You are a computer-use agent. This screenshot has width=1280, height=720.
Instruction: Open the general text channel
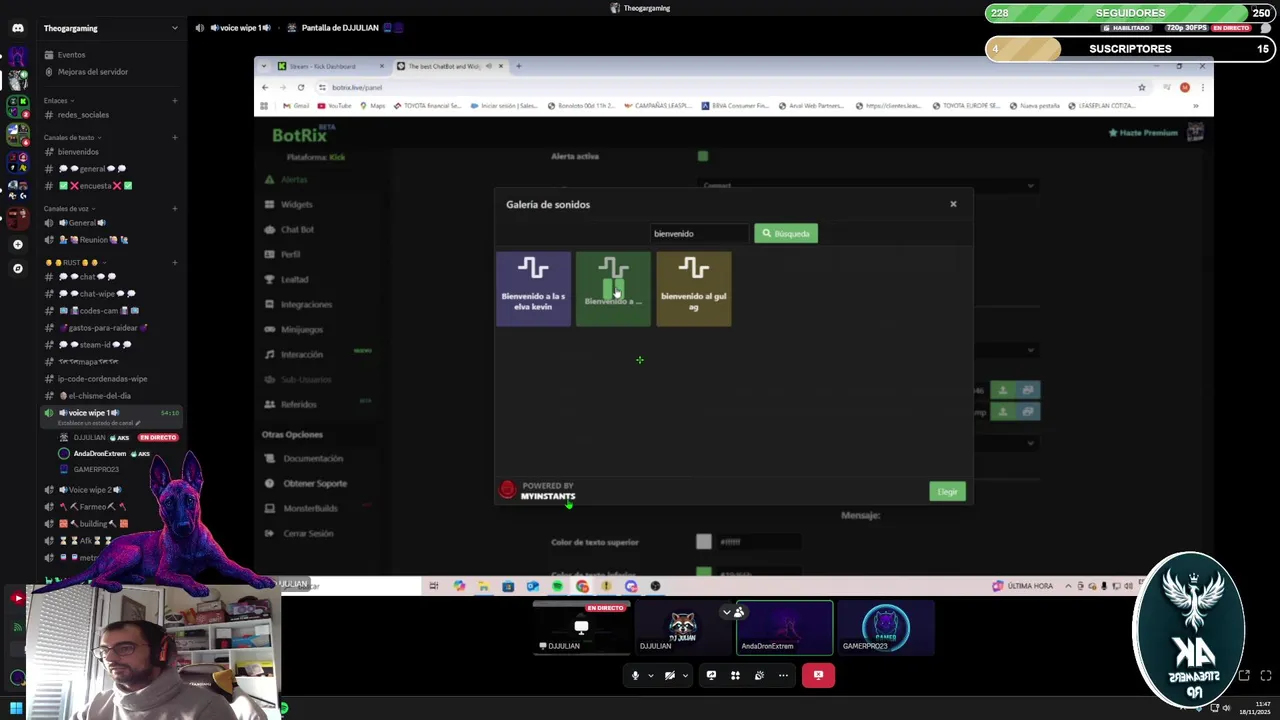point(92,169)
